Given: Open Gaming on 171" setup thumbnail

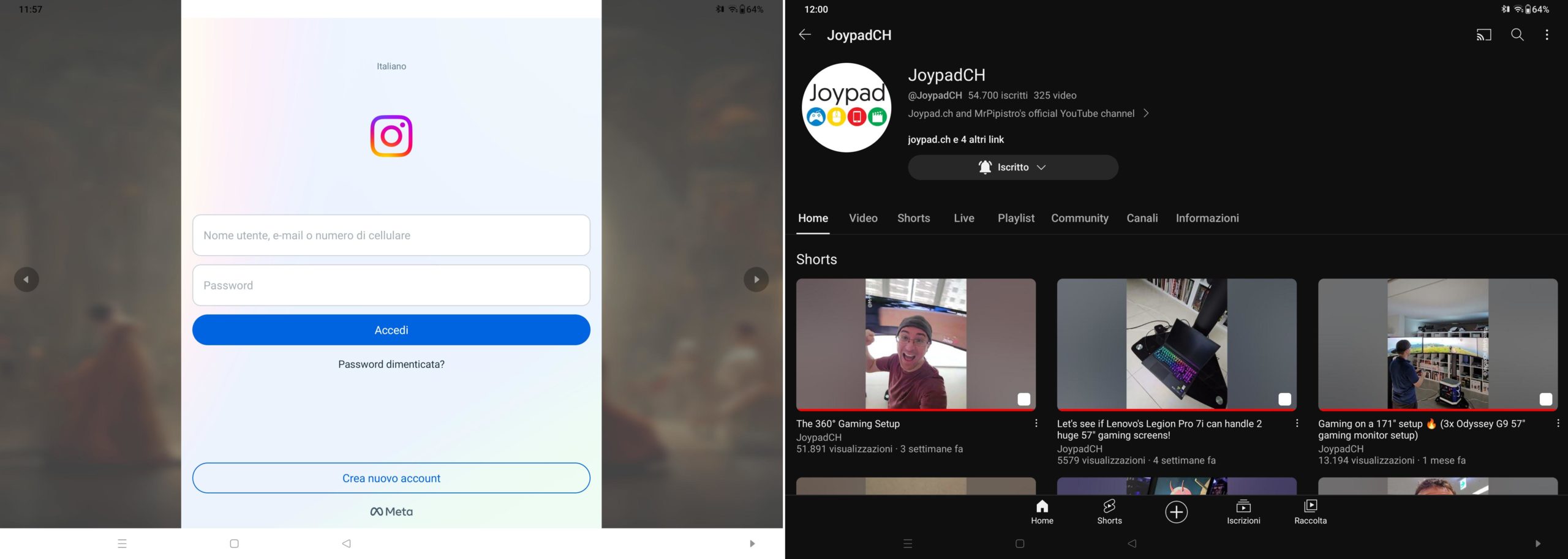Looking at the screenshot, I should tap(1438, 345).
